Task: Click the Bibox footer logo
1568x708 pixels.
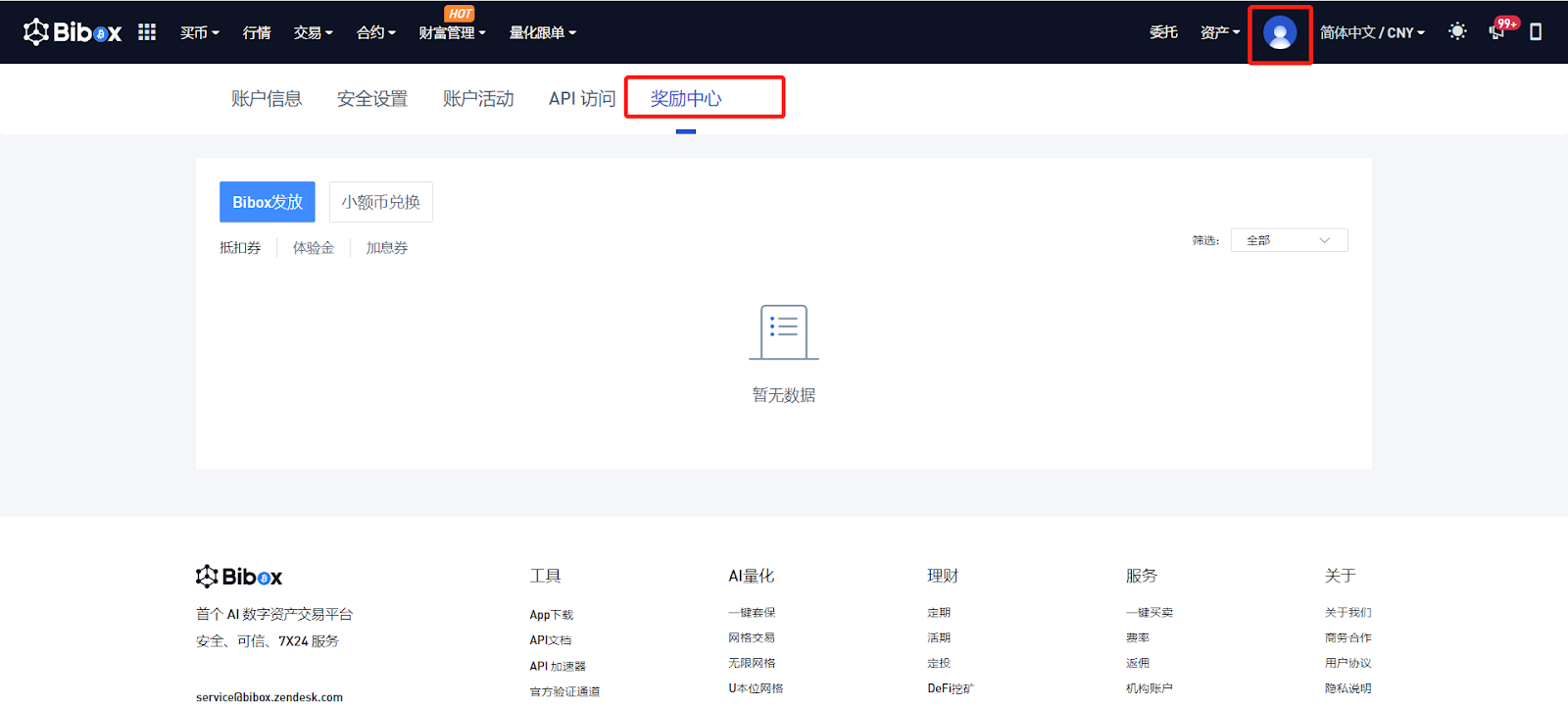Action: pos(239,577)
